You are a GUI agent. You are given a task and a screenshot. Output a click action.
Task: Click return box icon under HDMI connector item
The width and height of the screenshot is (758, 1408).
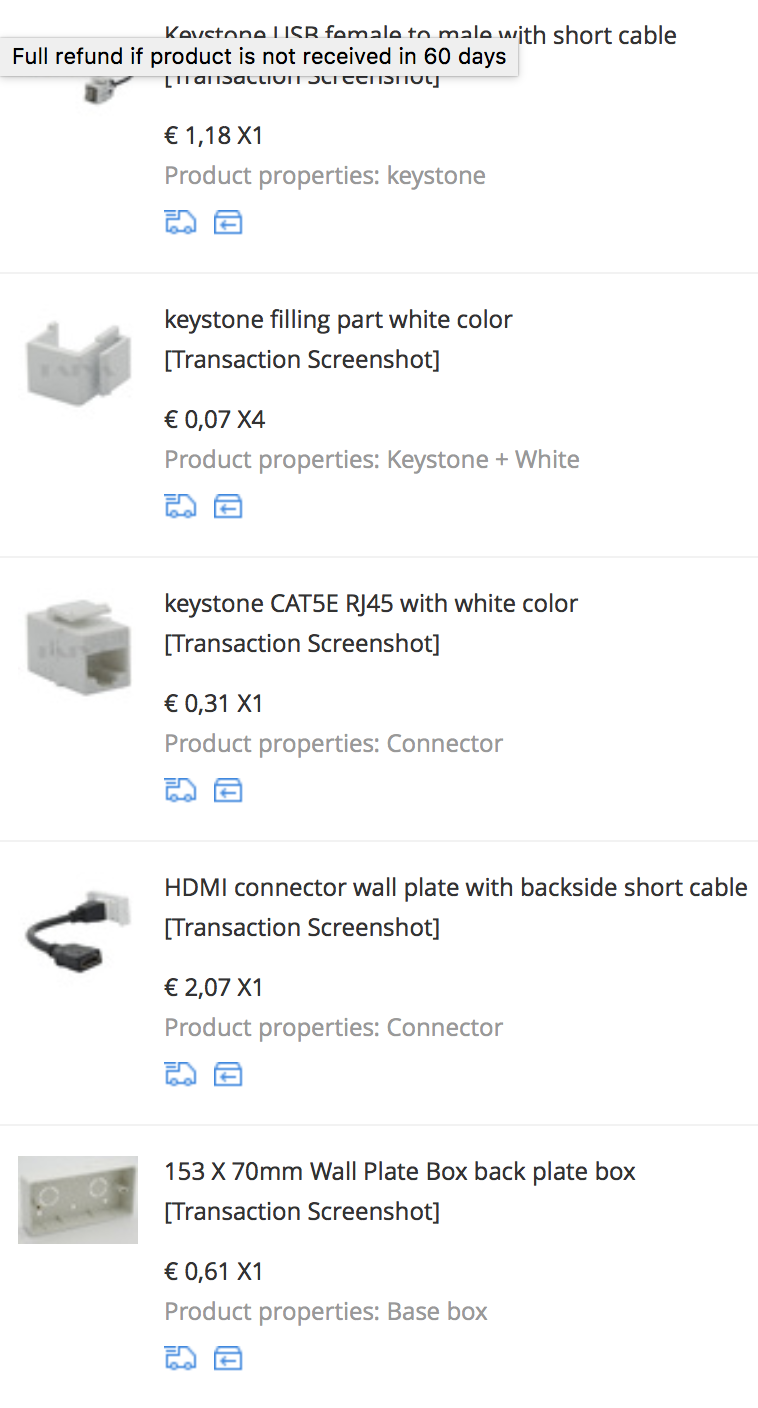point(228,1074)
